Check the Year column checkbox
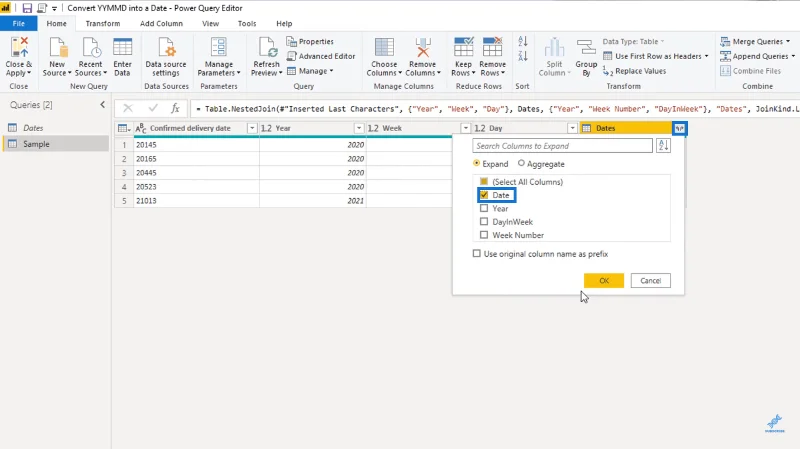This screenshot has width=800, height=449. 484,208
